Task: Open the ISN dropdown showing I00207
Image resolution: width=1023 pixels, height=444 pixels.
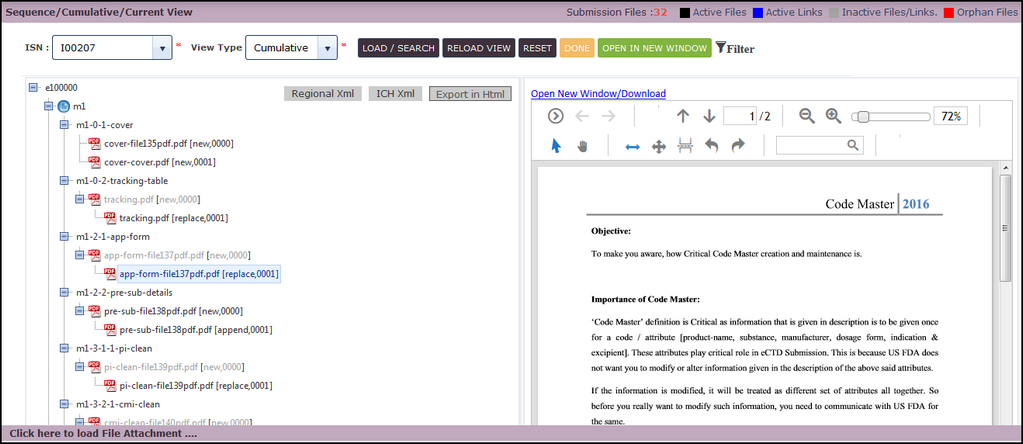Action: click(x=162, y=48)
